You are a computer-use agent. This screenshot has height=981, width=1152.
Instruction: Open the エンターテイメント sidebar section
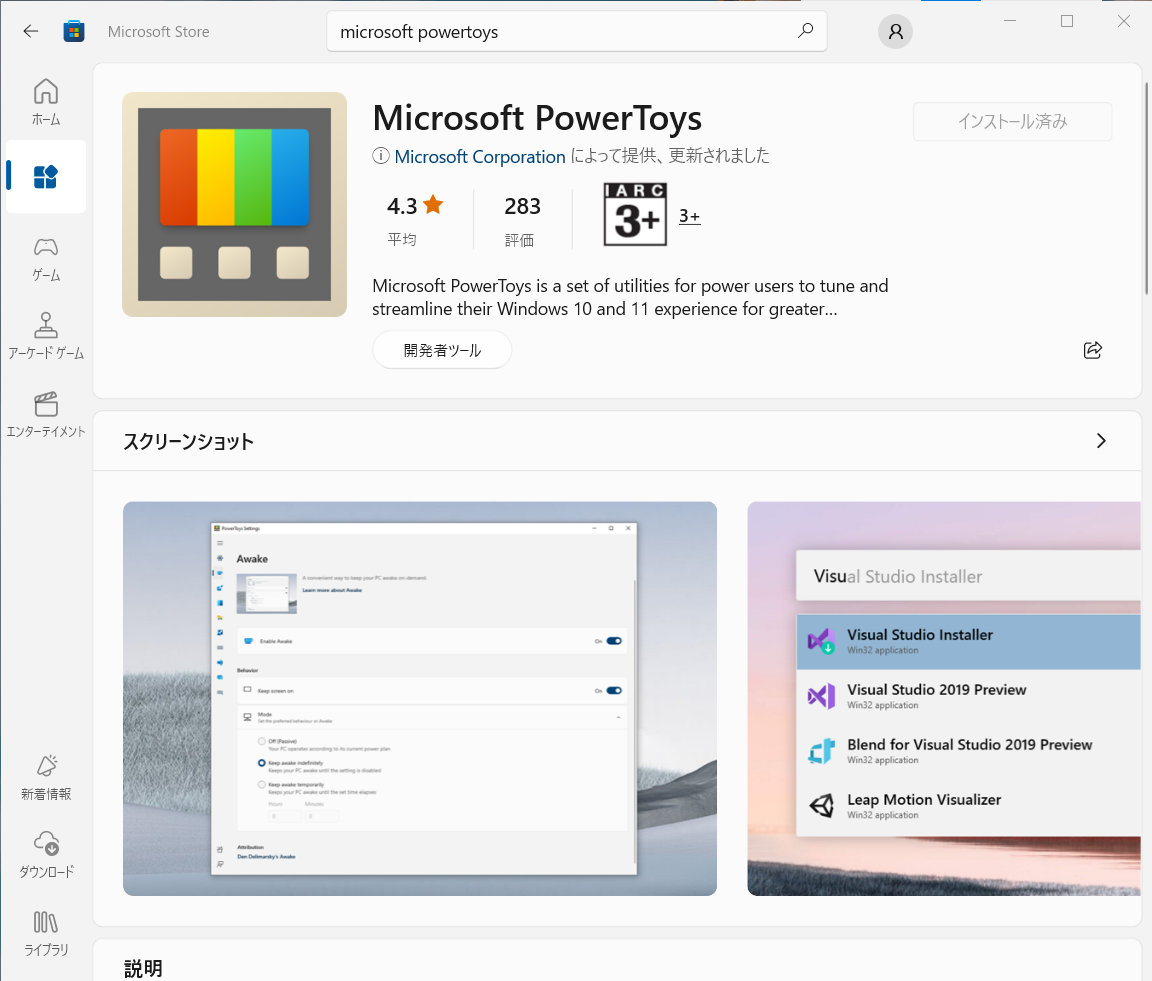pos(46,414)
